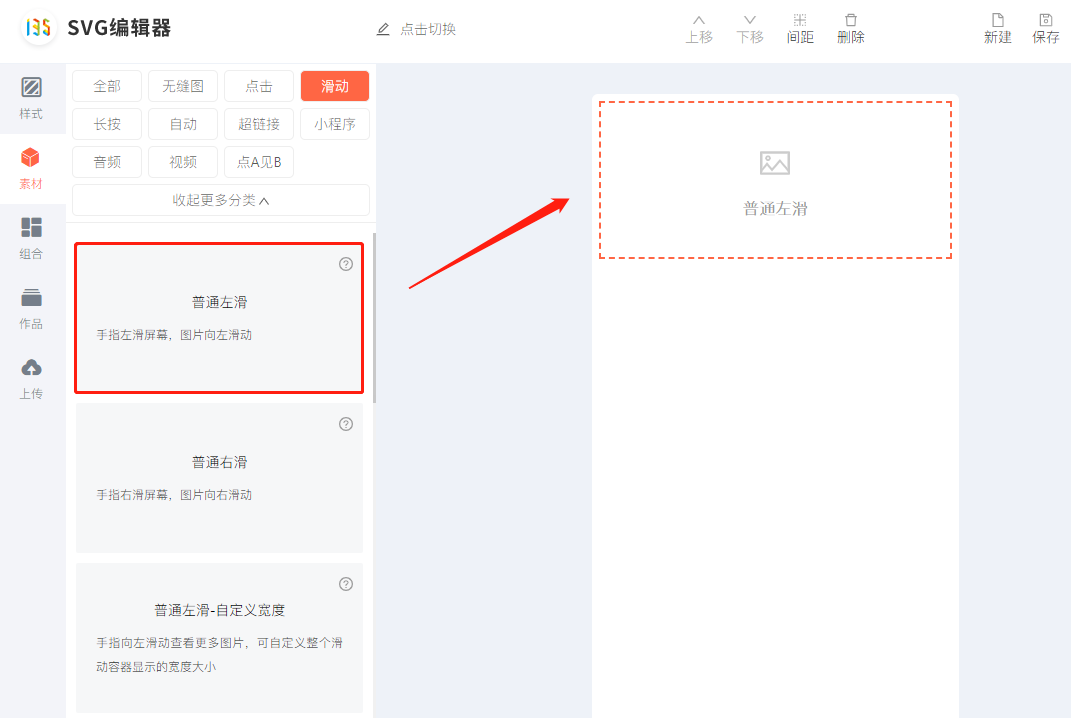
Task: Open the 组合 combination panel
Action: pos(31,238)
